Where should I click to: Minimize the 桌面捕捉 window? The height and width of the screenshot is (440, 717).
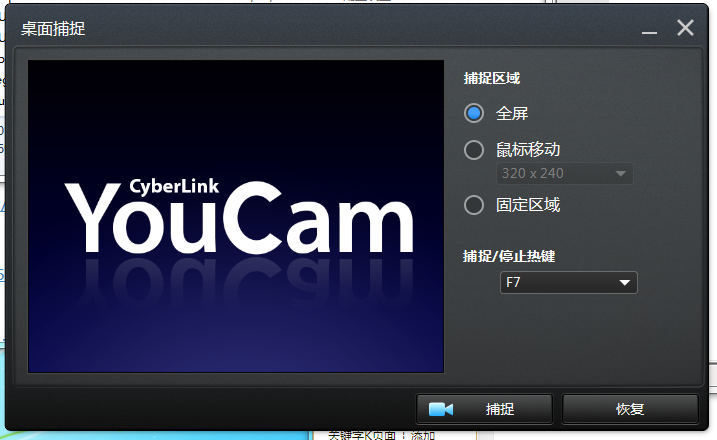point(650,30)
